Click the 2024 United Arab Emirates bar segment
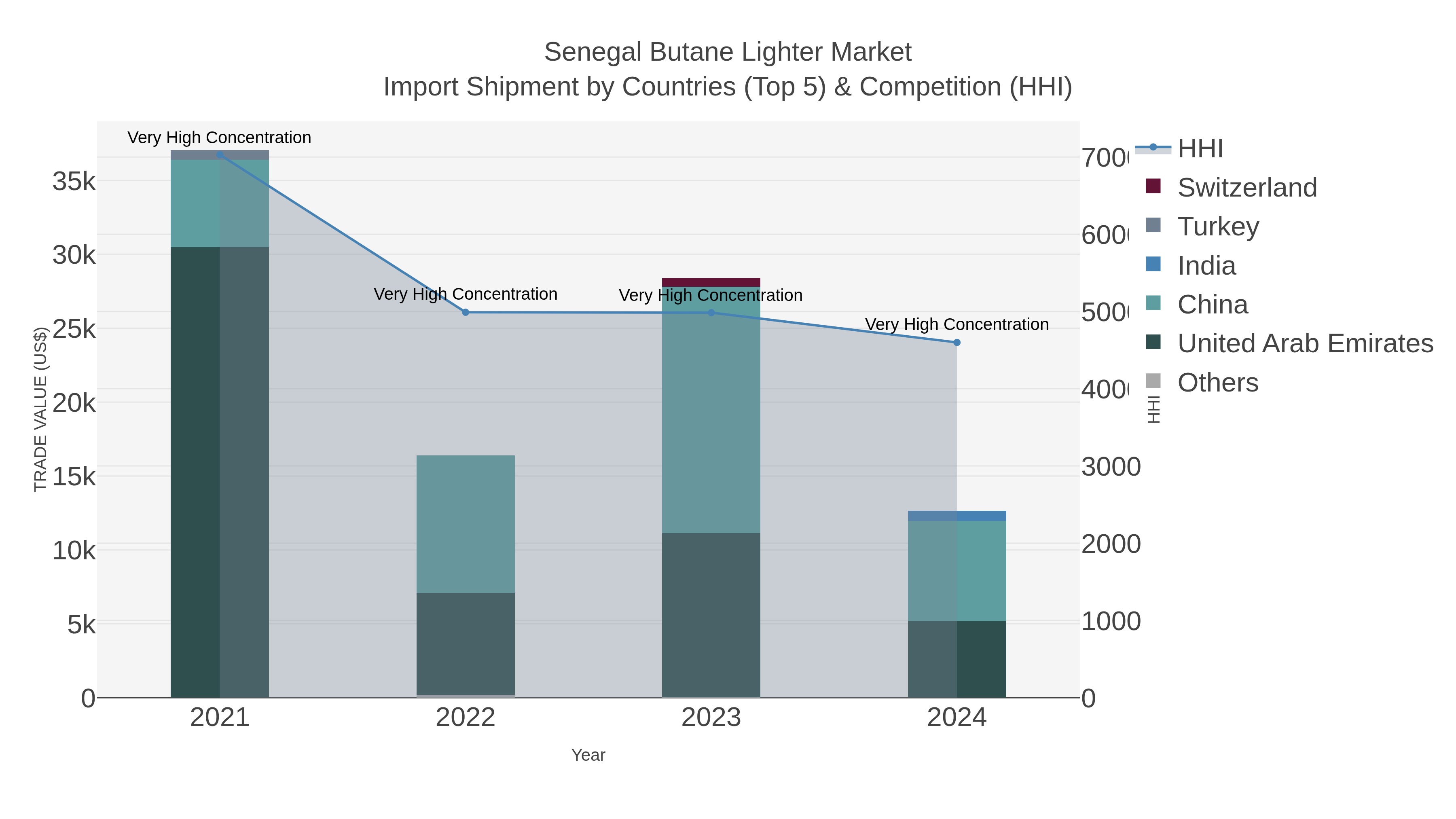Screen dimensions: 1456x819 (x=957, y=660)
